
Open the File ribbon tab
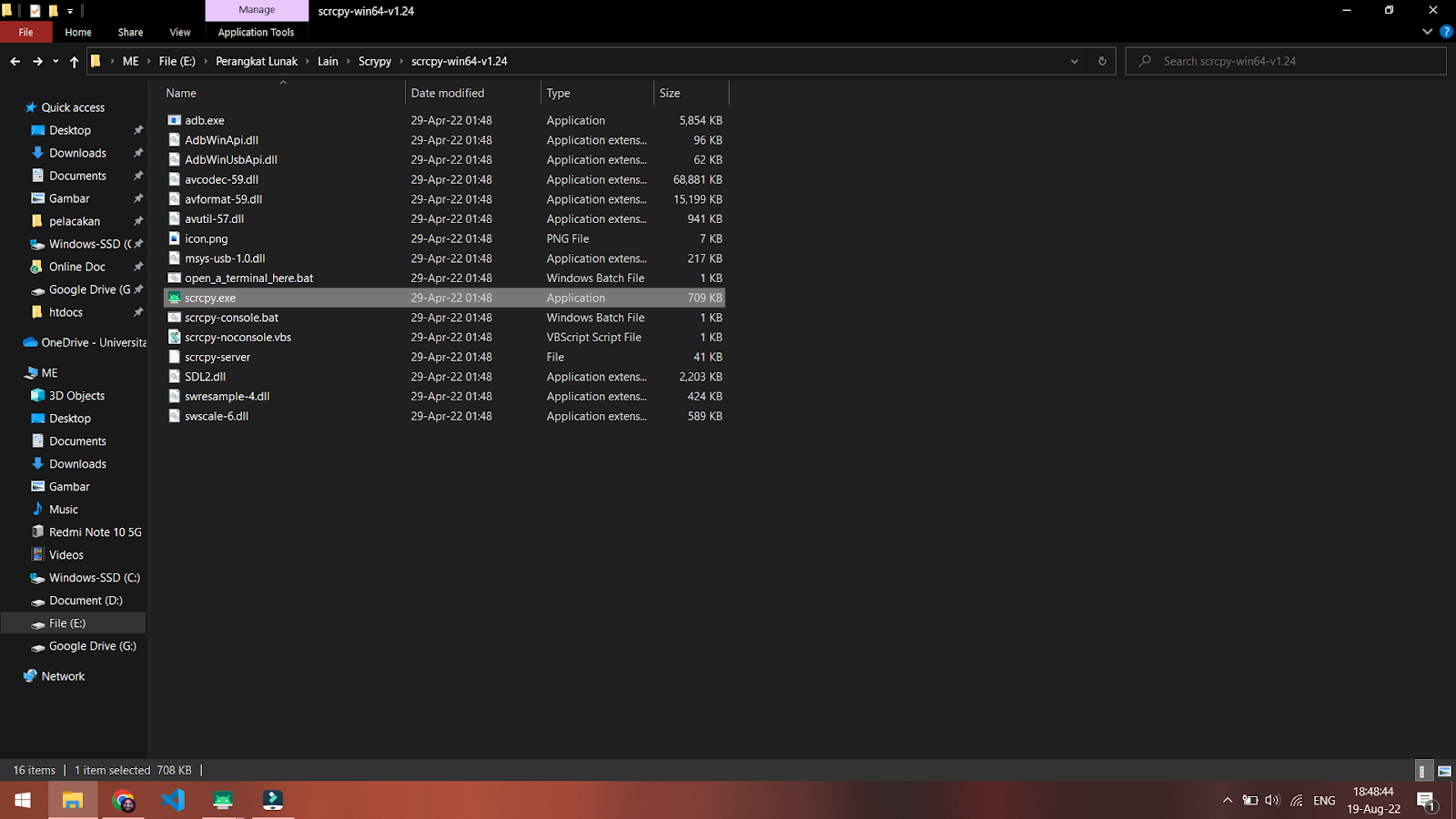[25, 32]
